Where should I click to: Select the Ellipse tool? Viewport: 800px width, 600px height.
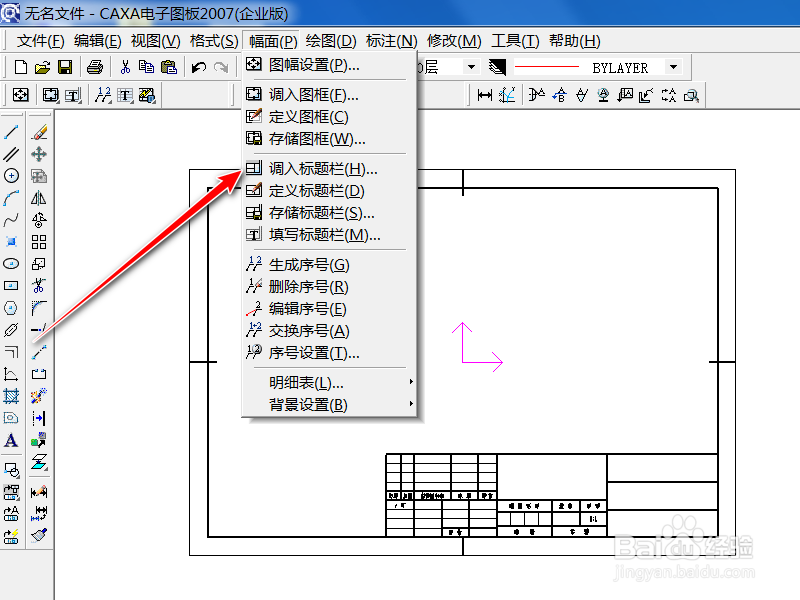(12, 263)
